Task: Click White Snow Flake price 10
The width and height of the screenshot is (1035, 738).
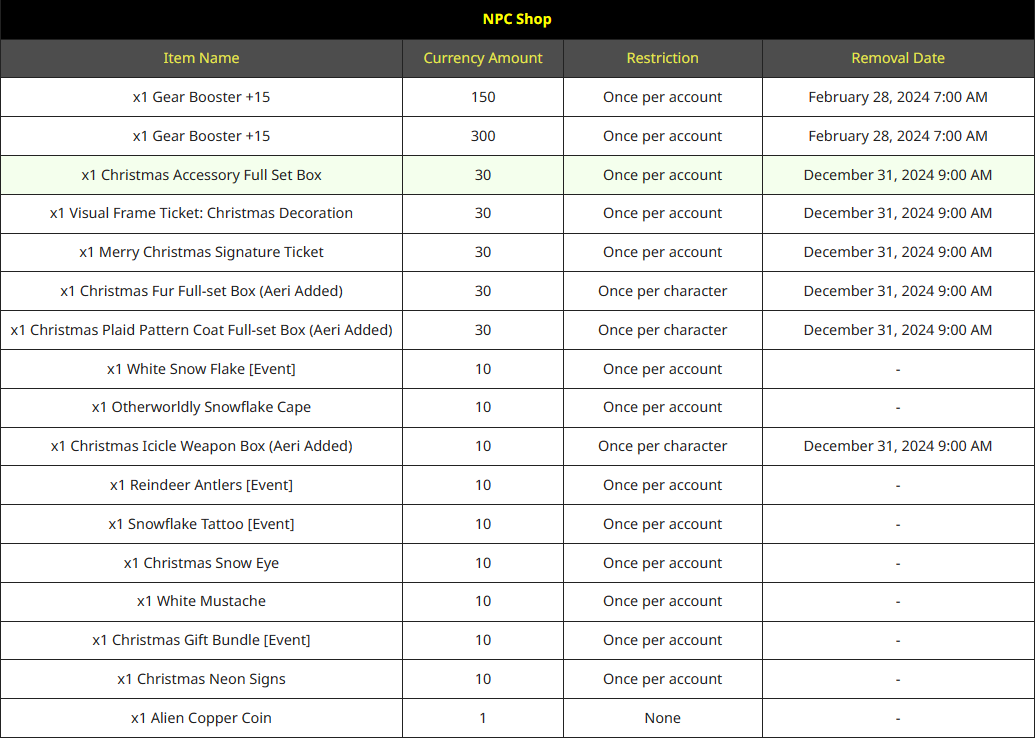Action: [483, 369]
